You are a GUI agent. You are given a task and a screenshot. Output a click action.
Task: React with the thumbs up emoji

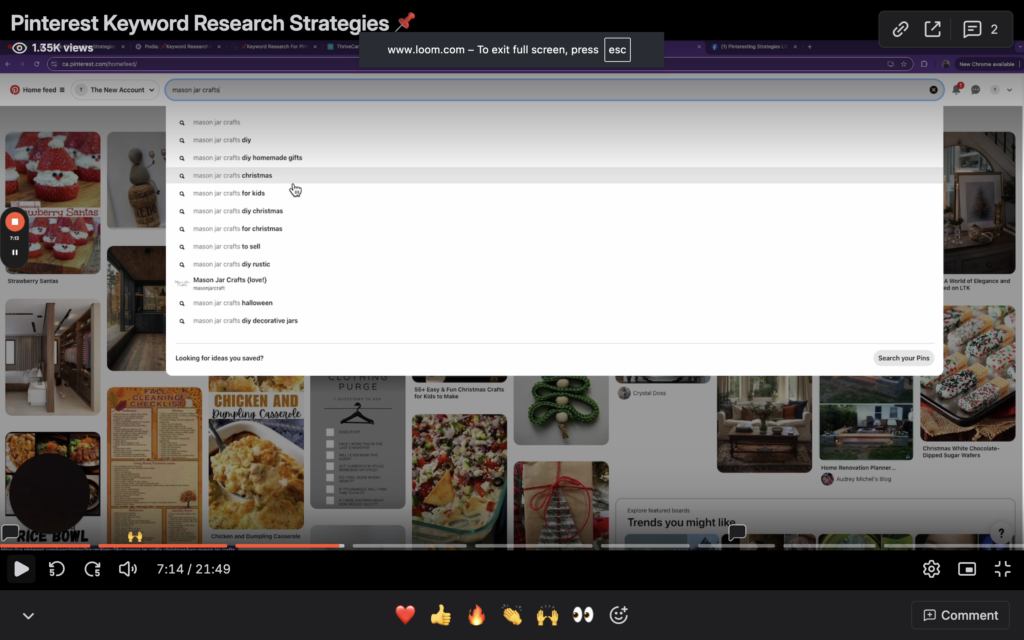[x=441, y=615]
